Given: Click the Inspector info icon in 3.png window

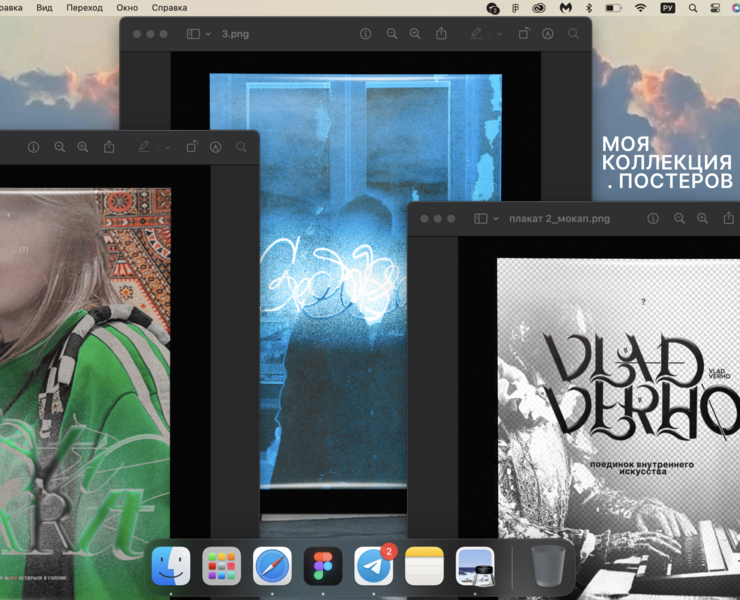Looking at the screenshot, I should click(x=366, y=34).
